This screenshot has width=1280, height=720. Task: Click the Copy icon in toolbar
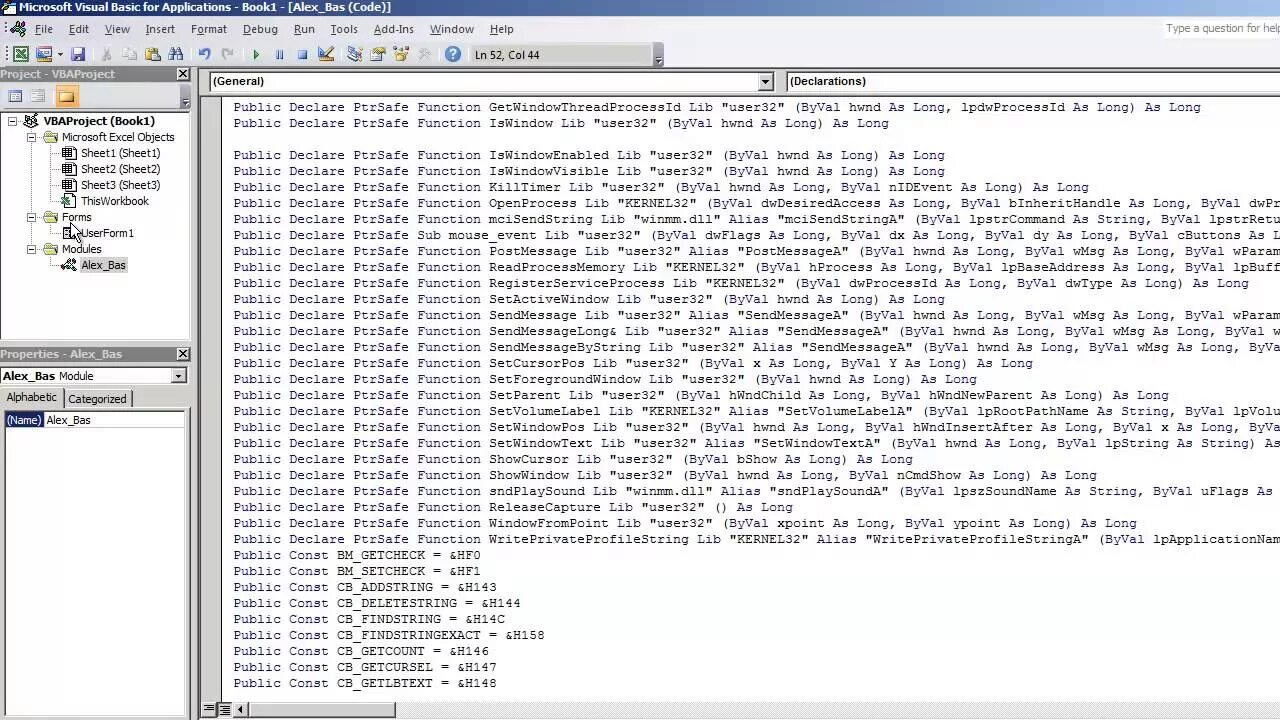(x=129, y=54)
